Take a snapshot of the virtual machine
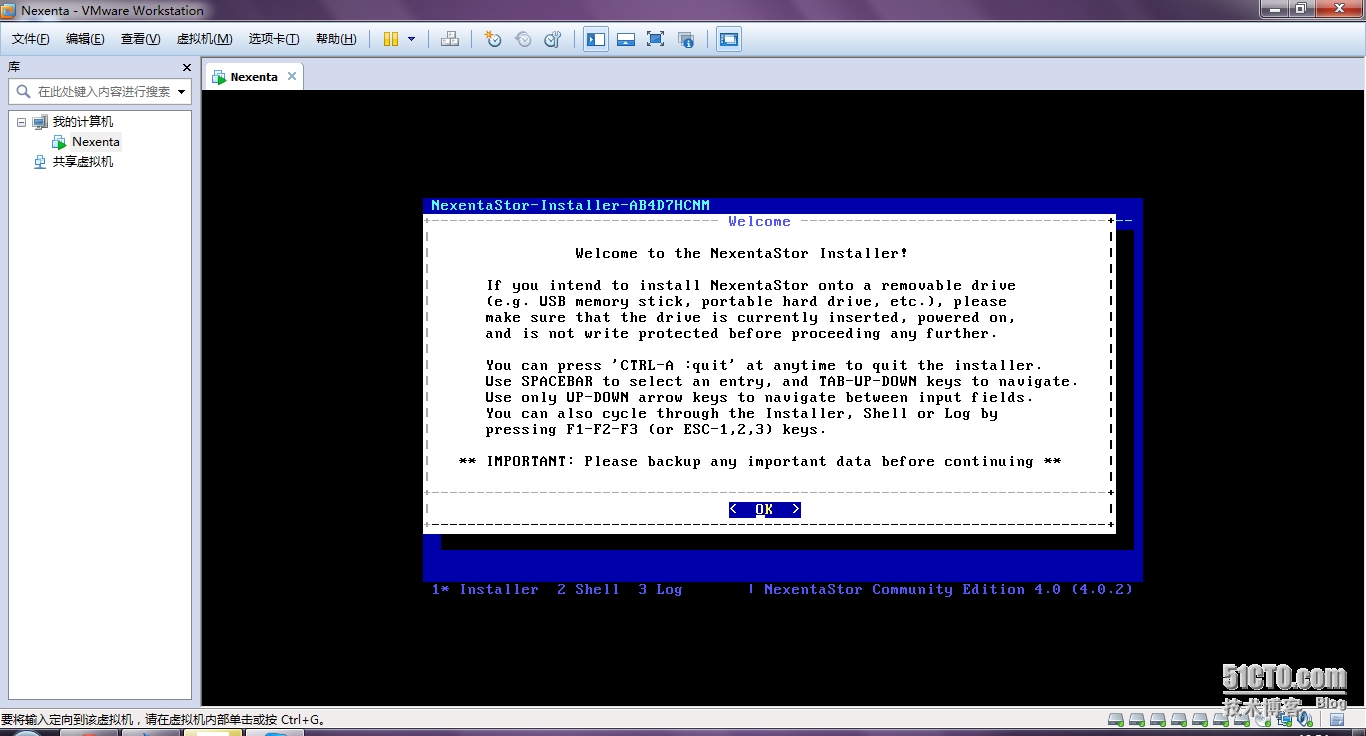1366x736 pixels. [x=493, y=39]
